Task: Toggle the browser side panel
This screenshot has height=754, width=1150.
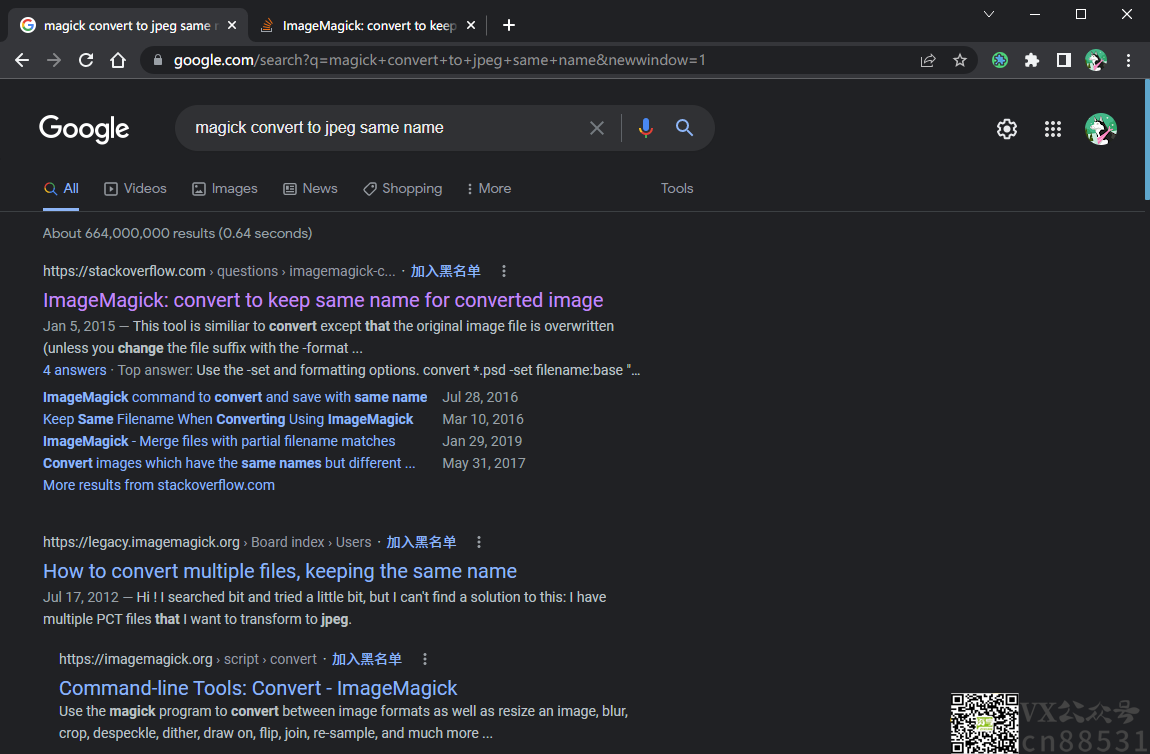Action: point(1063,60)
